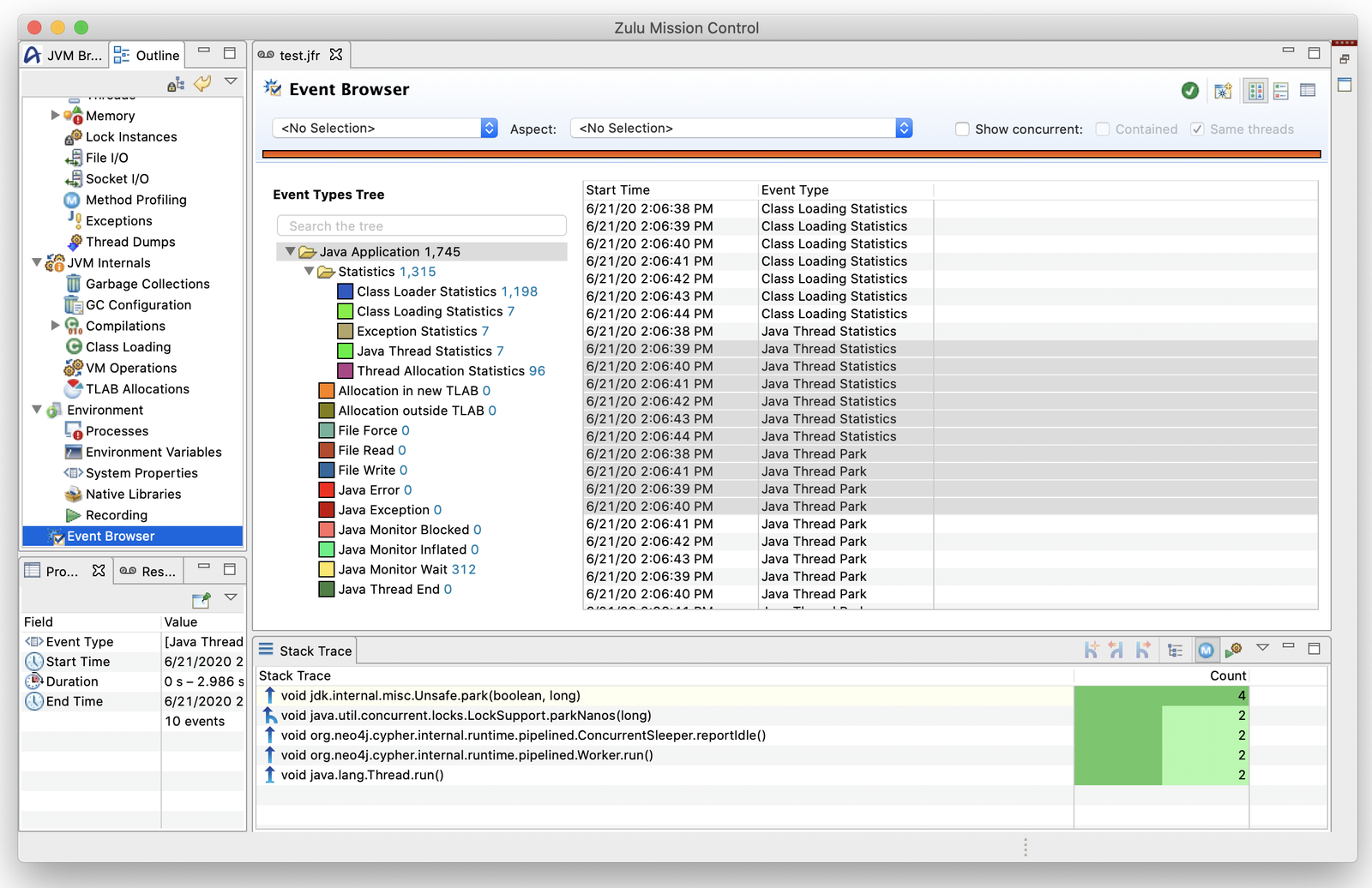Click the Count column header
Viewport: 1372px width, 888px height.
pyautogui.click(x=1161, y=675)
